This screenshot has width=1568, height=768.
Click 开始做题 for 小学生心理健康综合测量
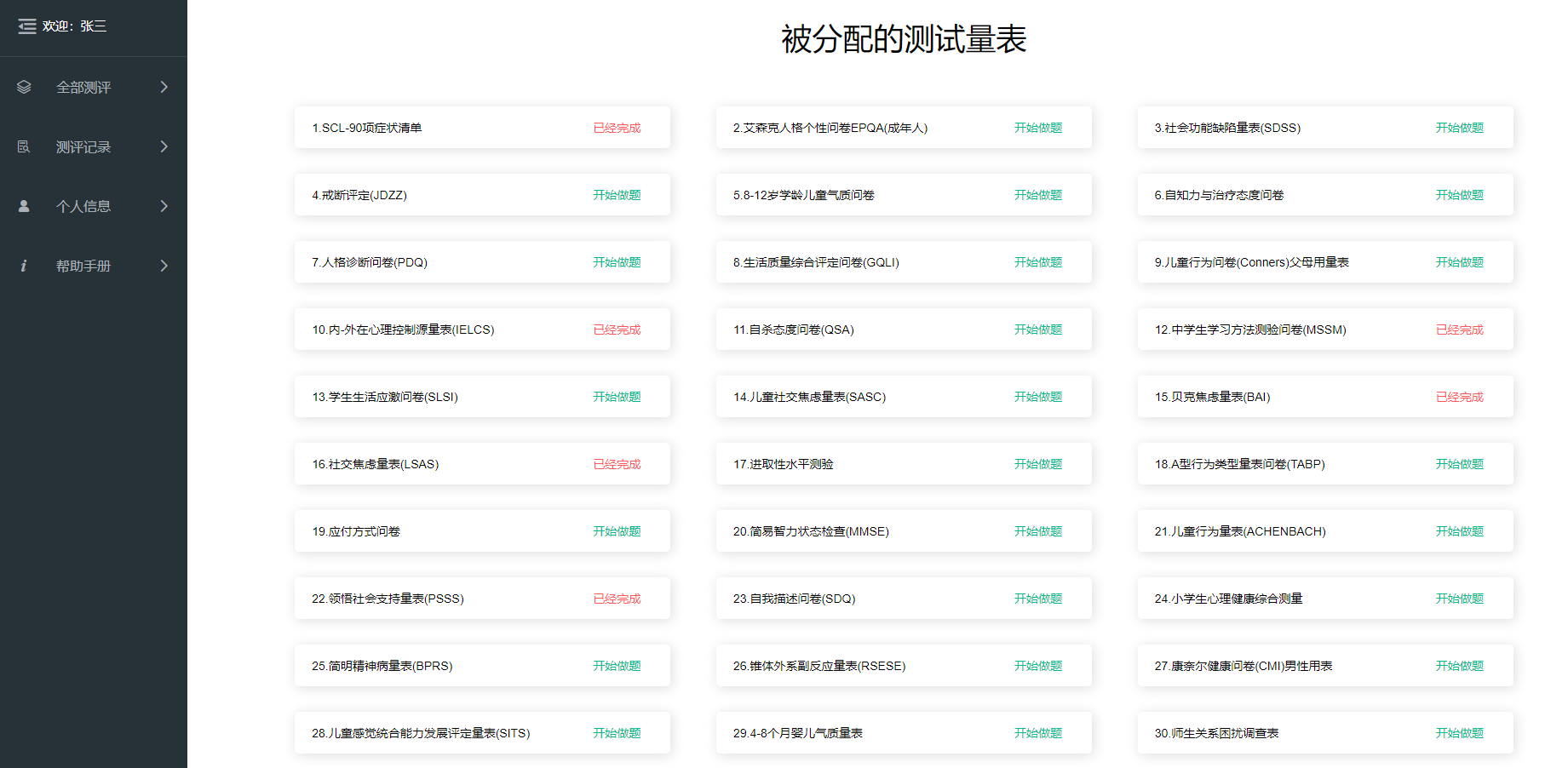pos(1460,599)
